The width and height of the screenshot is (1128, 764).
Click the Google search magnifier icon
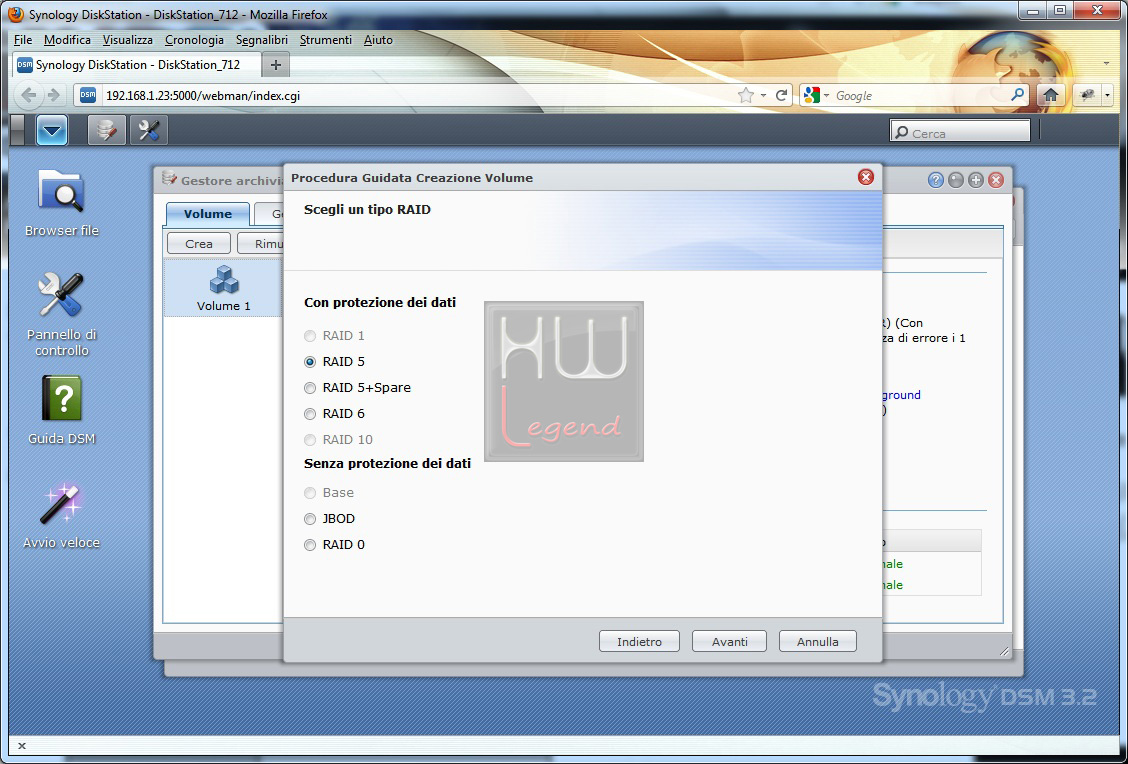[x=1017, y=94]
